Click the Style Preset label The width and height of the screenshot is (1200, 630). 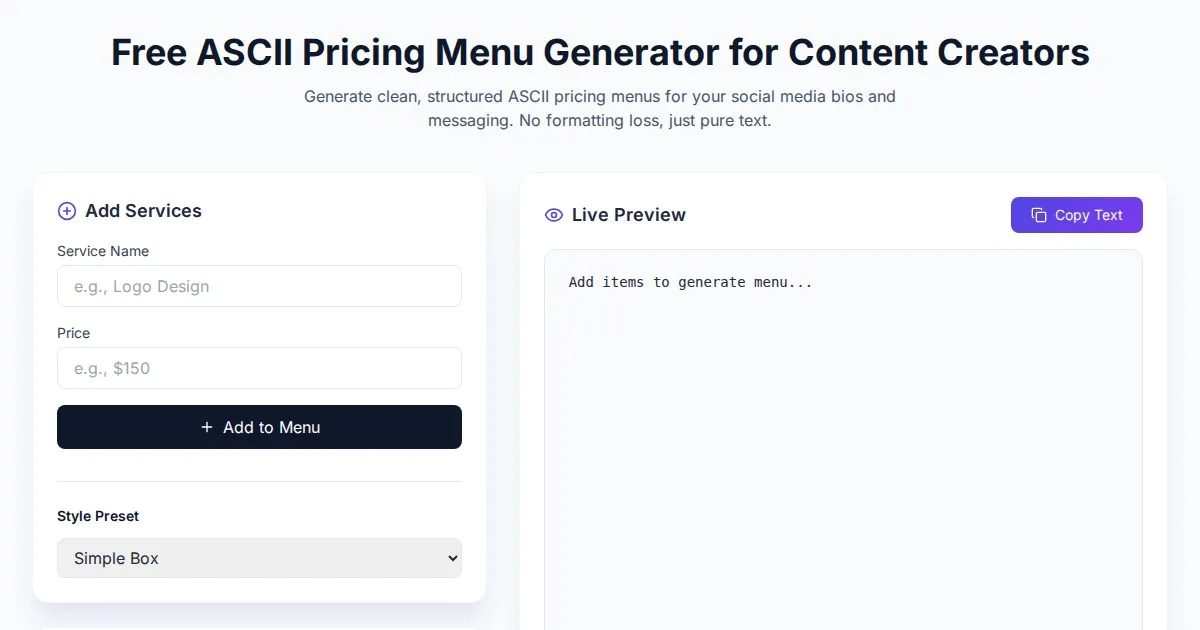pyautogui.click(x=98, y=516)
